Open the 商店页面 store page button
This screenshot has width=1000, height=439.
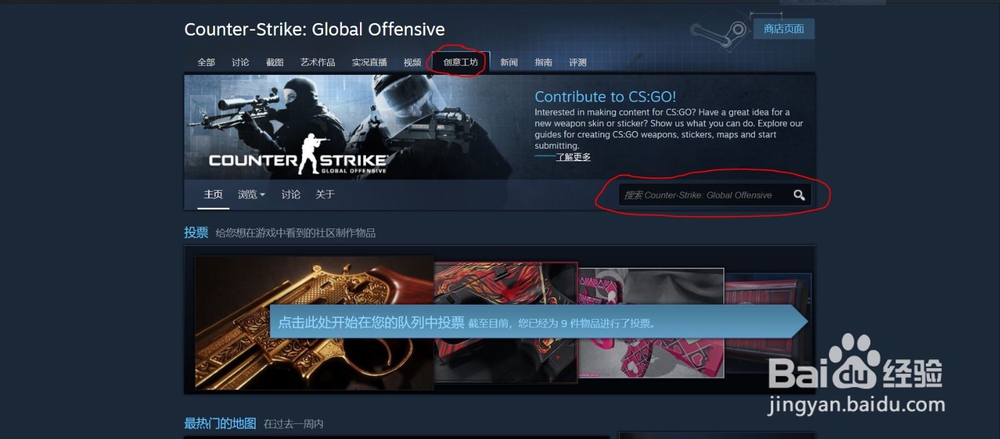pos(784,29)
